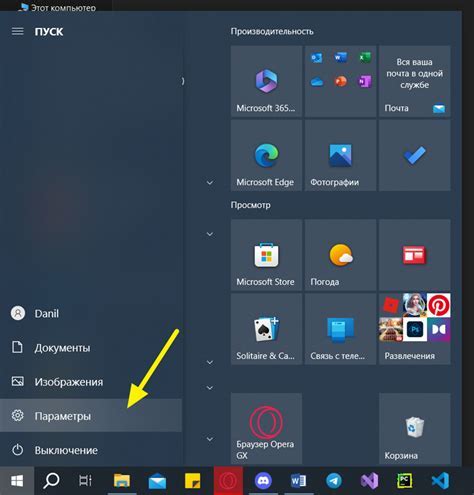Expand the chevron beside Microsoft Edge tile

(x=210, y=183)
